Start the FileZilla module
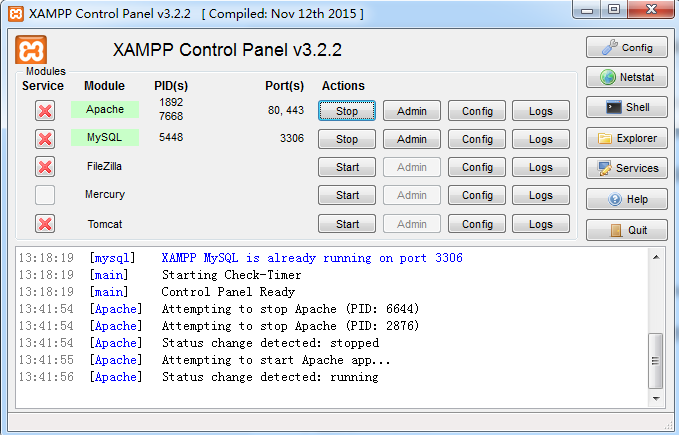679x435 pixels. tap(347, 167)
